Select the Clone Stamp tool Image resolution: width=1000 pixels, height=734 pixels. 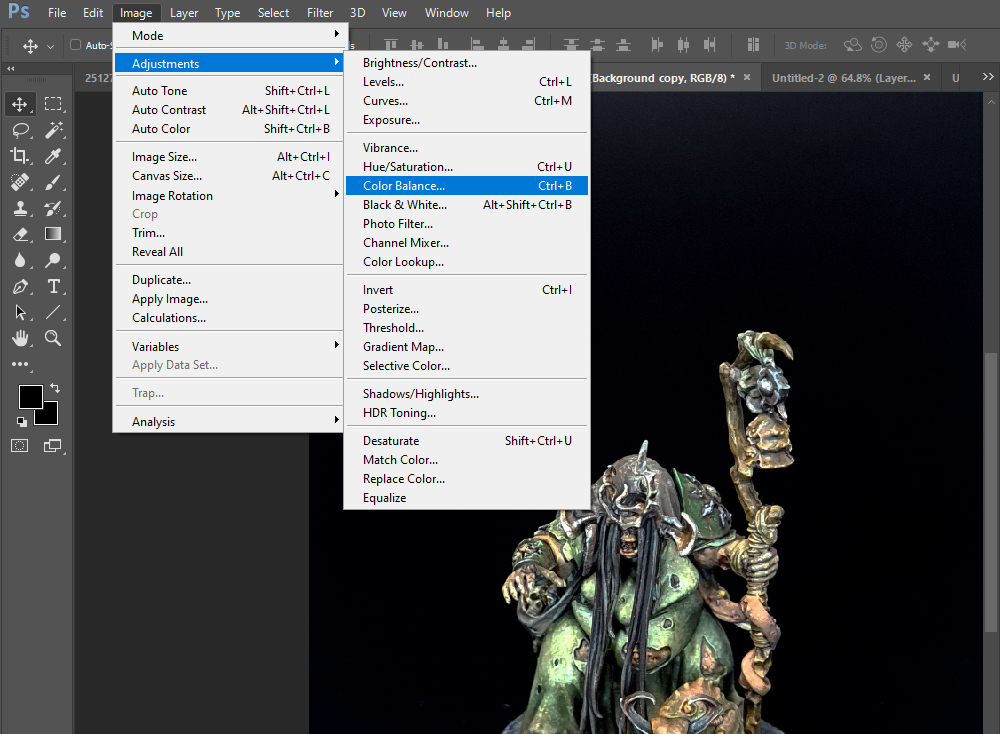[20, 208]
